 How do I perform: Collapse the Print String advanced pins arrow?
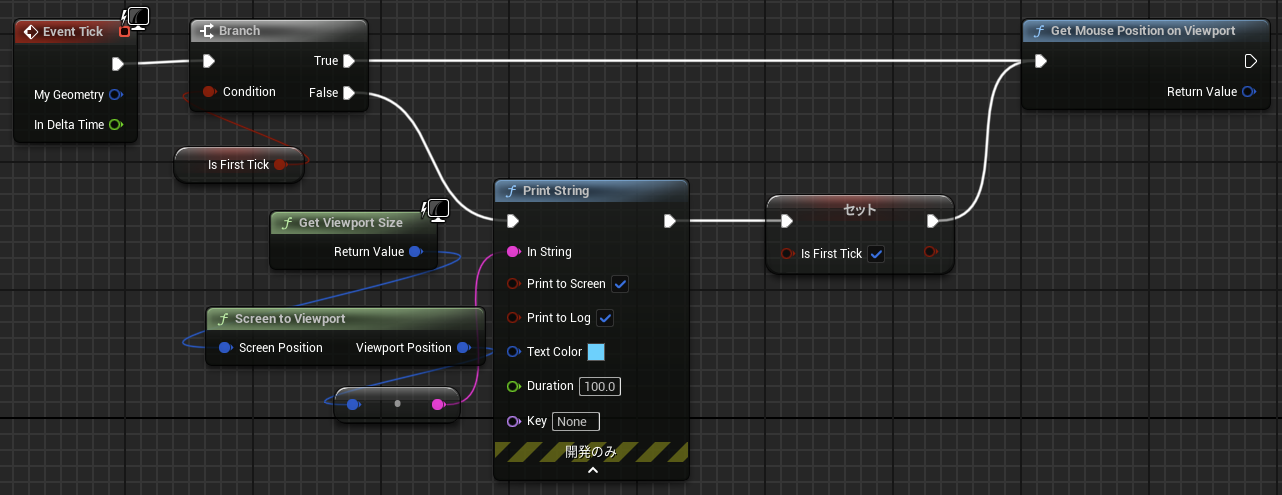coord(592,470)
